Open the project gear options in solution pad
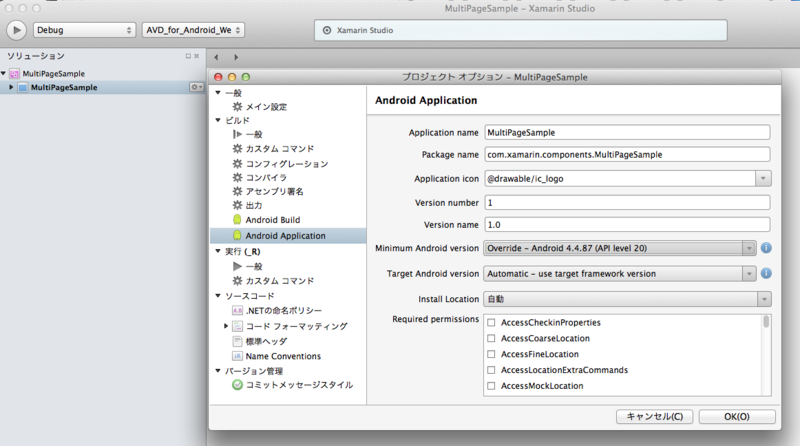Screen dimensions: 800x446 click(x=196, y=87)
